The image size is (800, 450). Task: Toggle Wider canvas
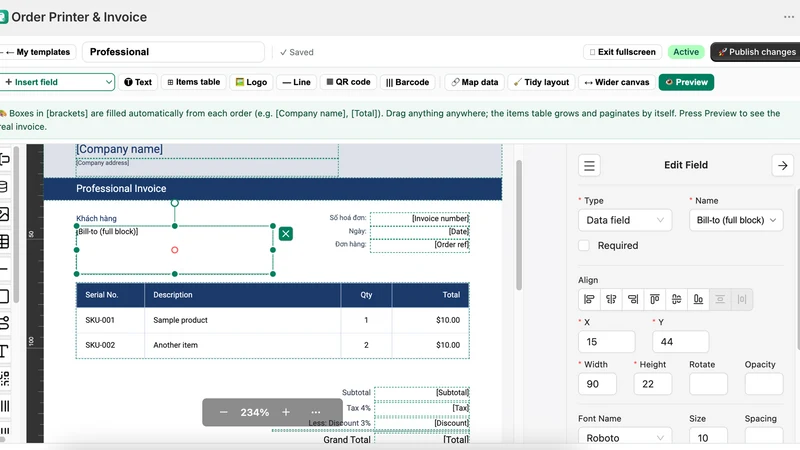[617, 82]
